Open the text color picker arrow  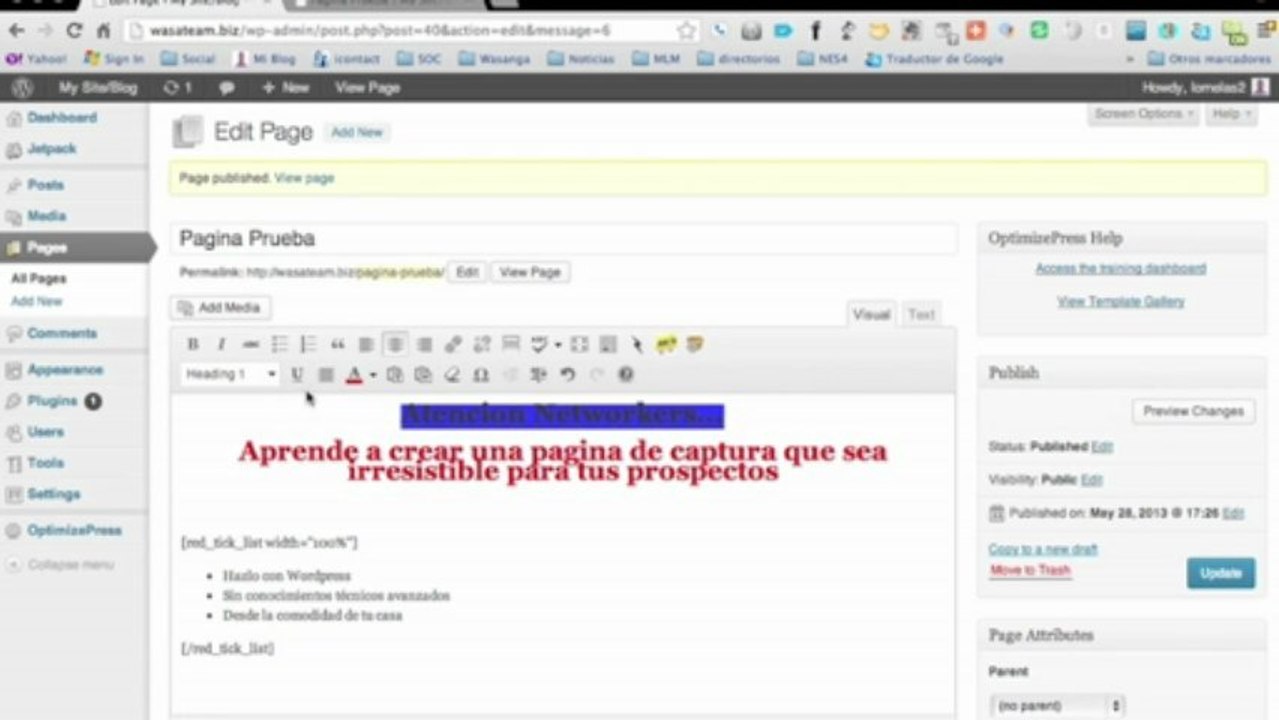click(373, 375)
